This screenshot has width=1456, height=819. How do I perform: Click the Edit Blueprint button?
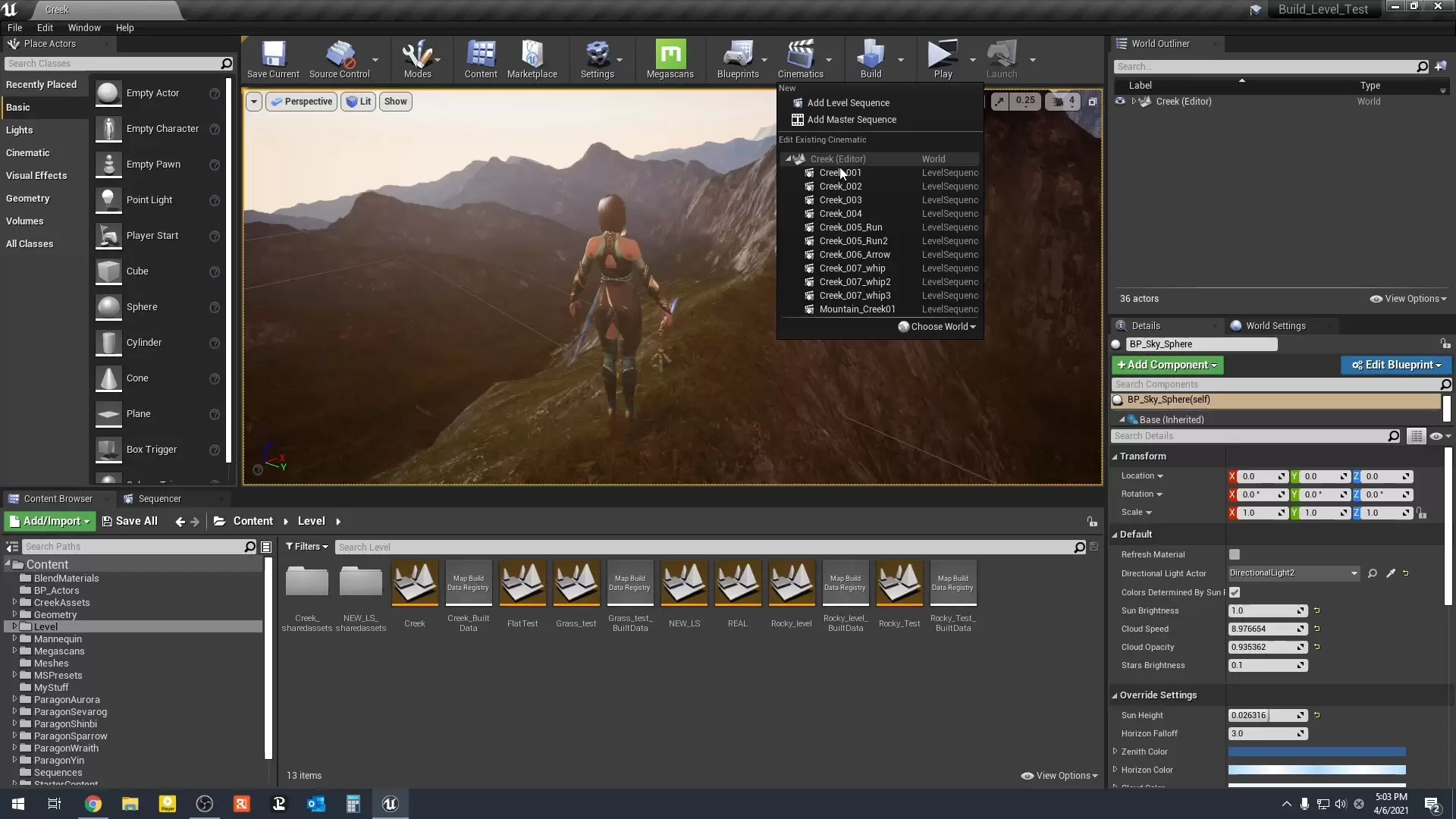[x=1395, y=365]
